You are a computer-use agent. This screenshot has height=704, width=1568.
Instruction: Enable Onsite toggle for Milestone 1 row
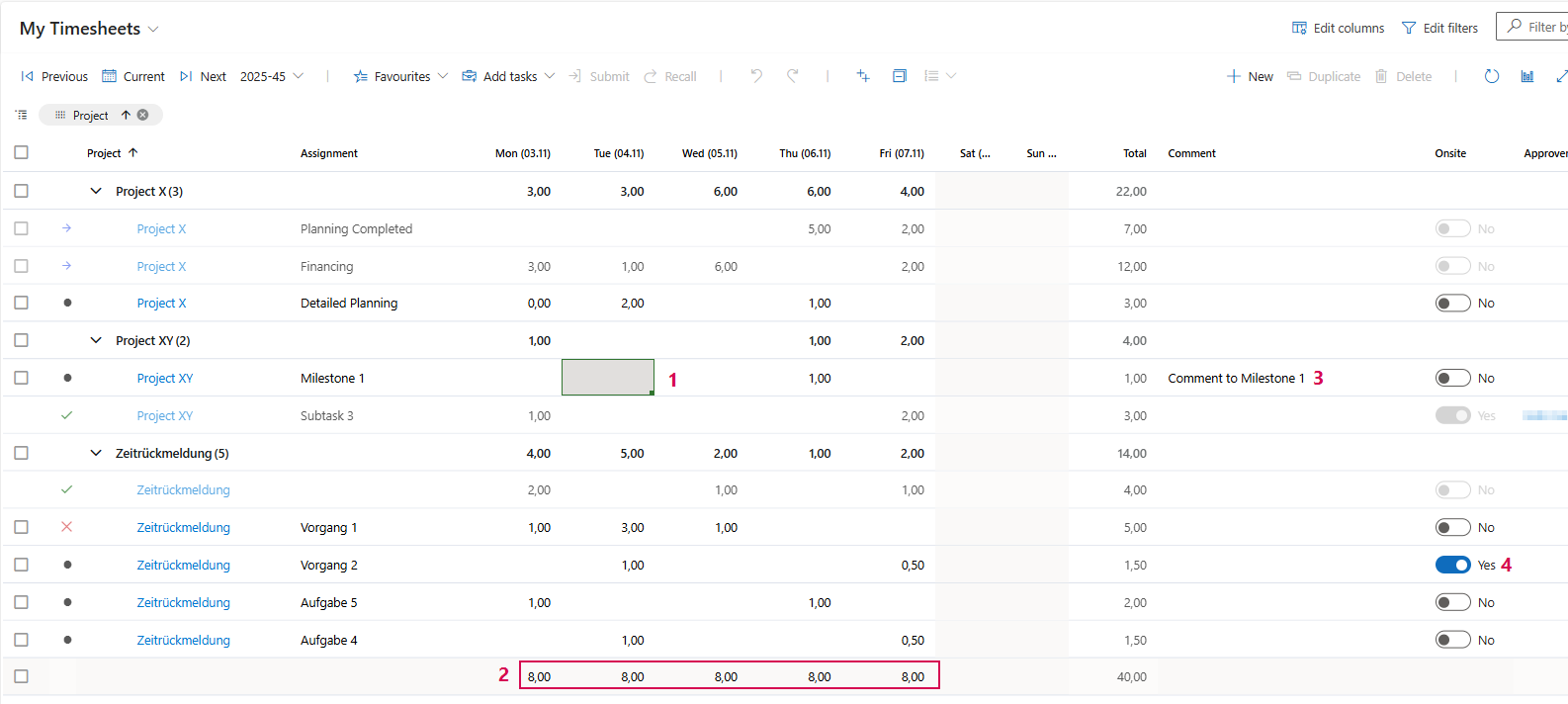(x=1452, y=378)
